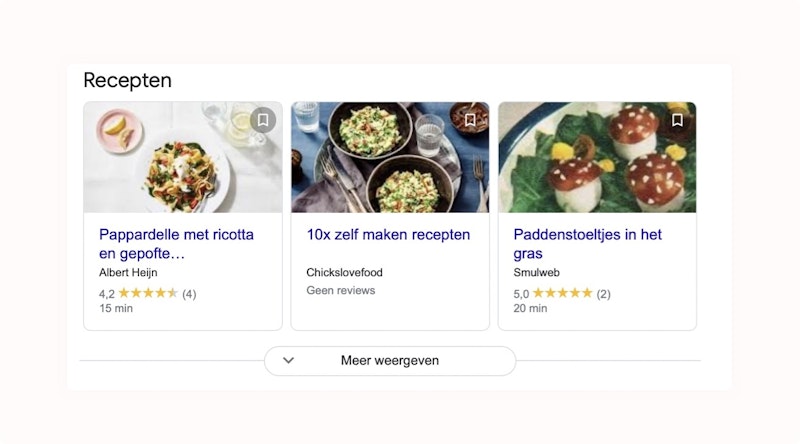The width and height of the screenshot is (800, 444).
Task: Click the 5,0 star rating
Action: [561, 293]
